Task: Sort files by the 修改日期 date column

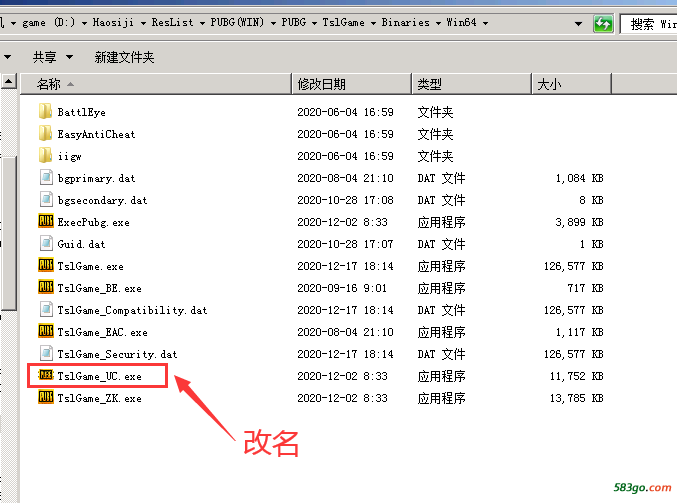Action: (x=351, y=84)
